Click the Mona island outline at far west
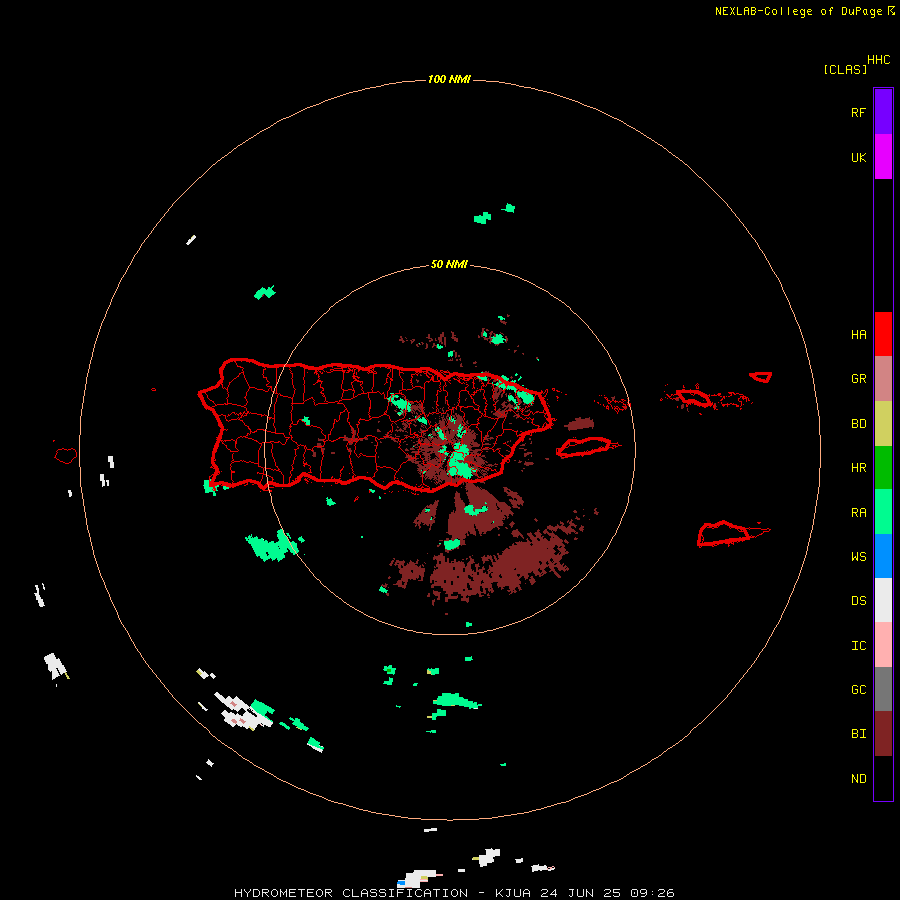The width and height of the screenshot is (900, 900). 66,456
